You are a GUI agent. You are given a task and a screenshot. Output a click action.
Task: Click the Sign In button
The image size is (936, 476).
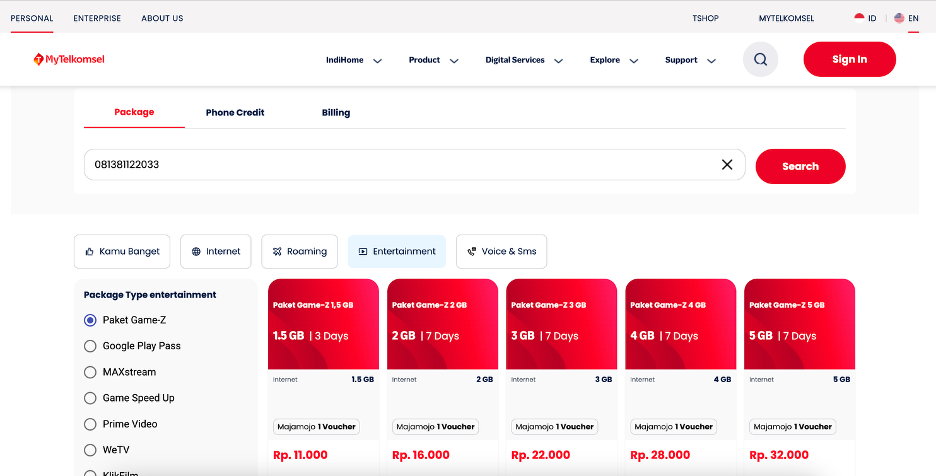(x=849, y=59)
